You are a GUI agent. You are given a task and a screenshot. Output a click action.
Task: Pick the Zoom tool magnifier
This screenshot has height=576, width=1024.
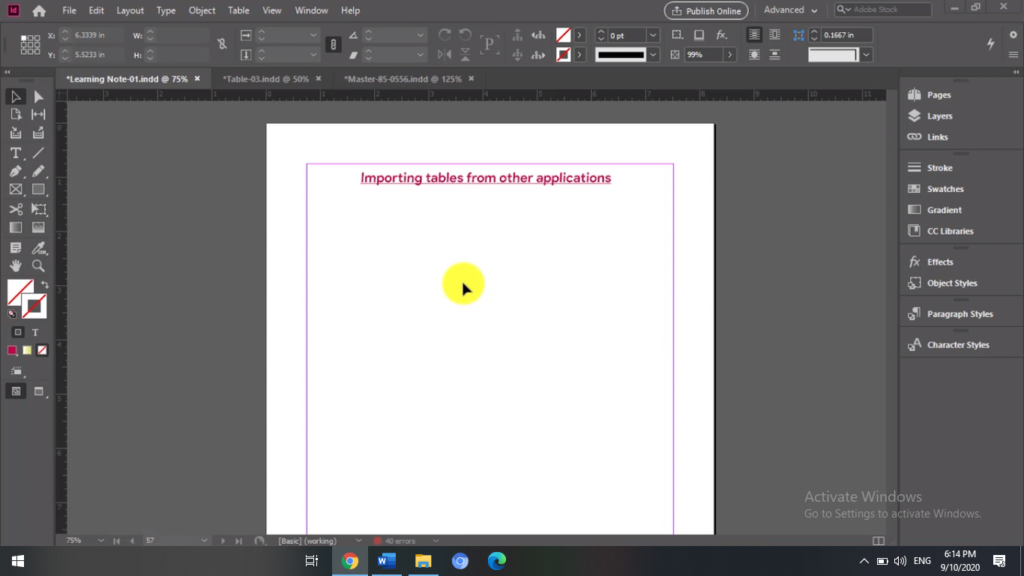click(39, 266)
